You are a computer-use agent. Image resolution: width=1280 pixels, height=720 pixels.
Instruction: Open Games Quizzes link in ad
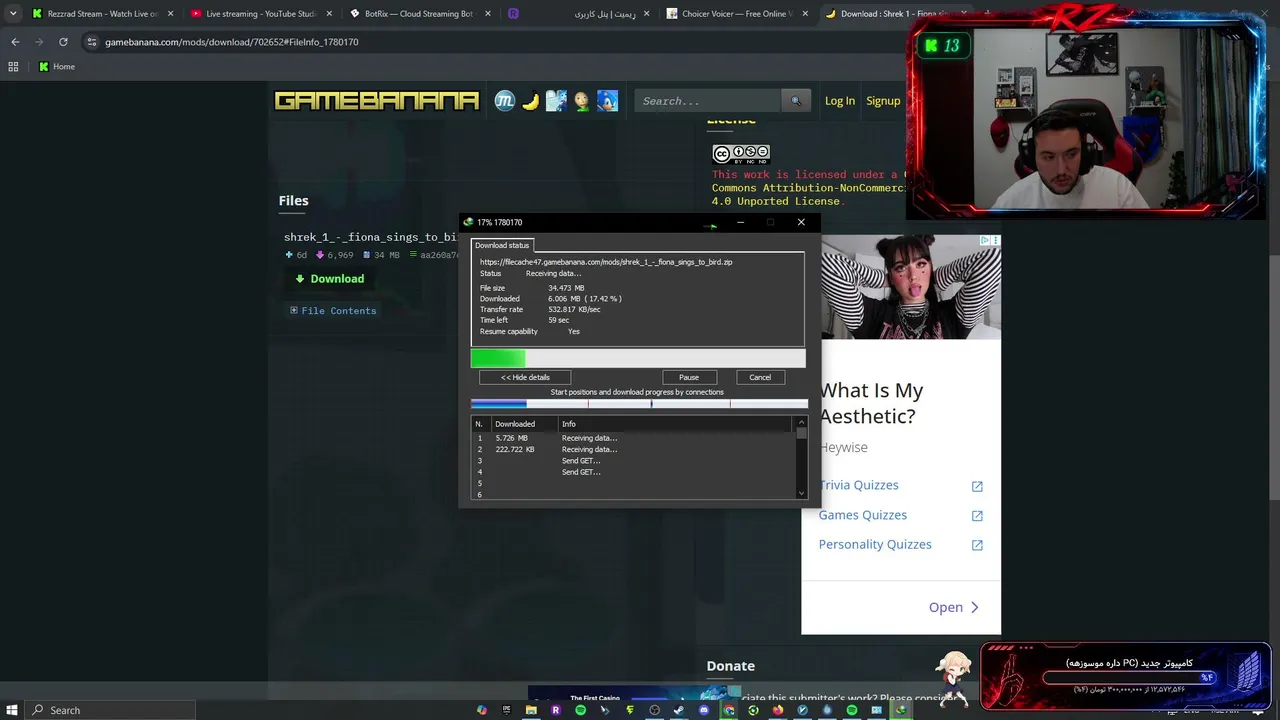pyautogui.click(x=863, y=515)
